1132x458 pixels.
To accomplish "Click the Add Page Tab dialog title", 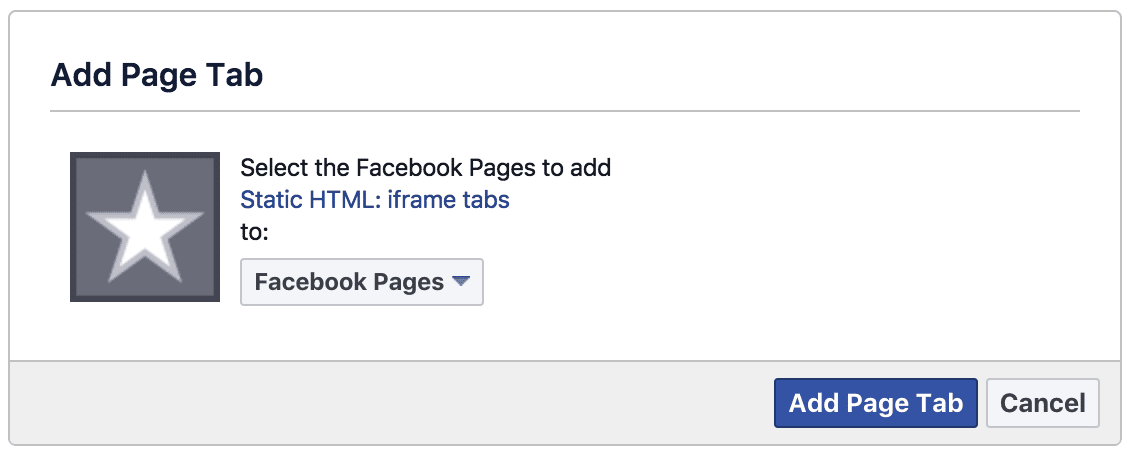I will coord(157,75).
